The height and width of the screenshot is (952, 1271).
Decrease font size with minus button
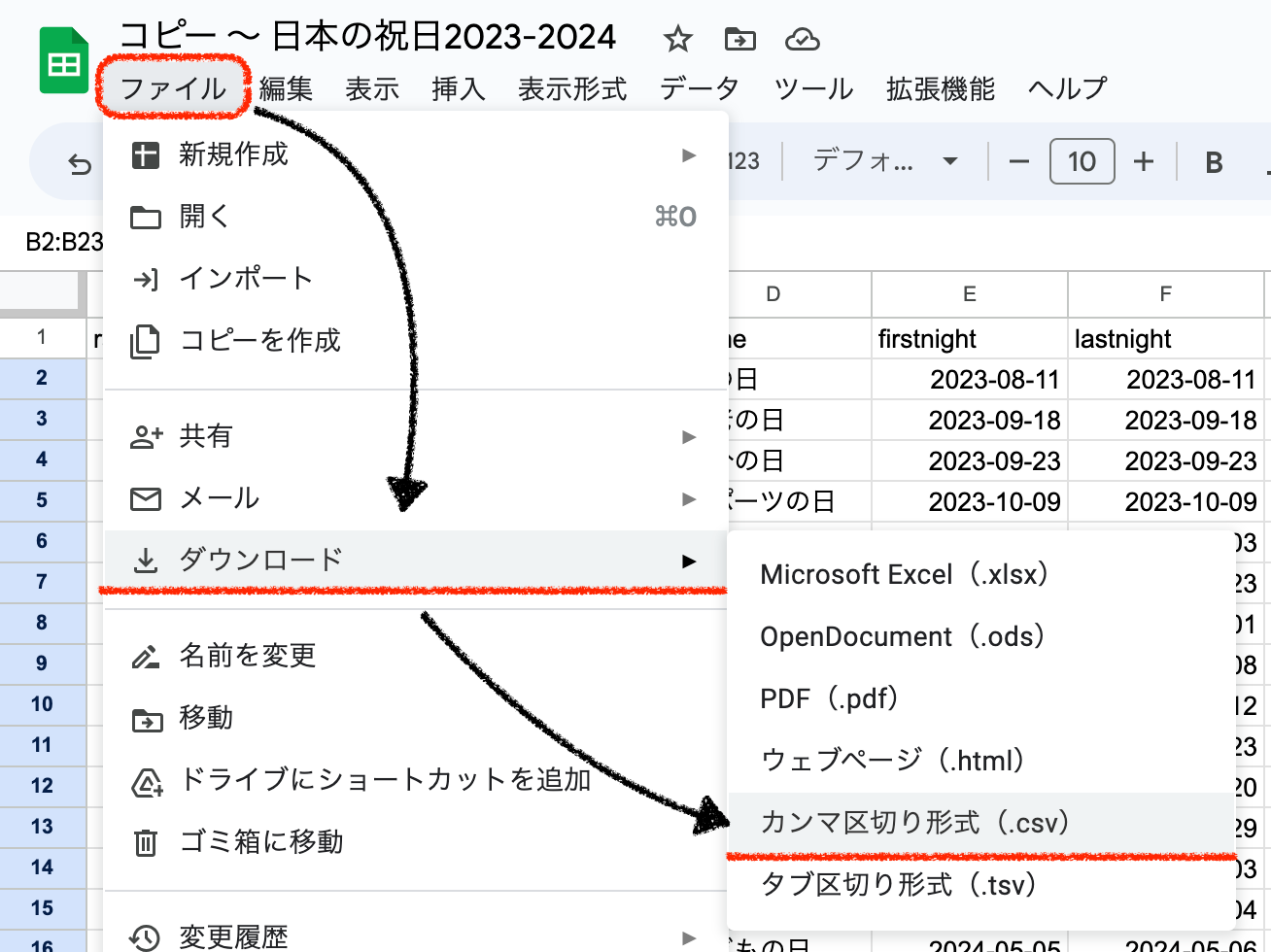point(1018,162)
